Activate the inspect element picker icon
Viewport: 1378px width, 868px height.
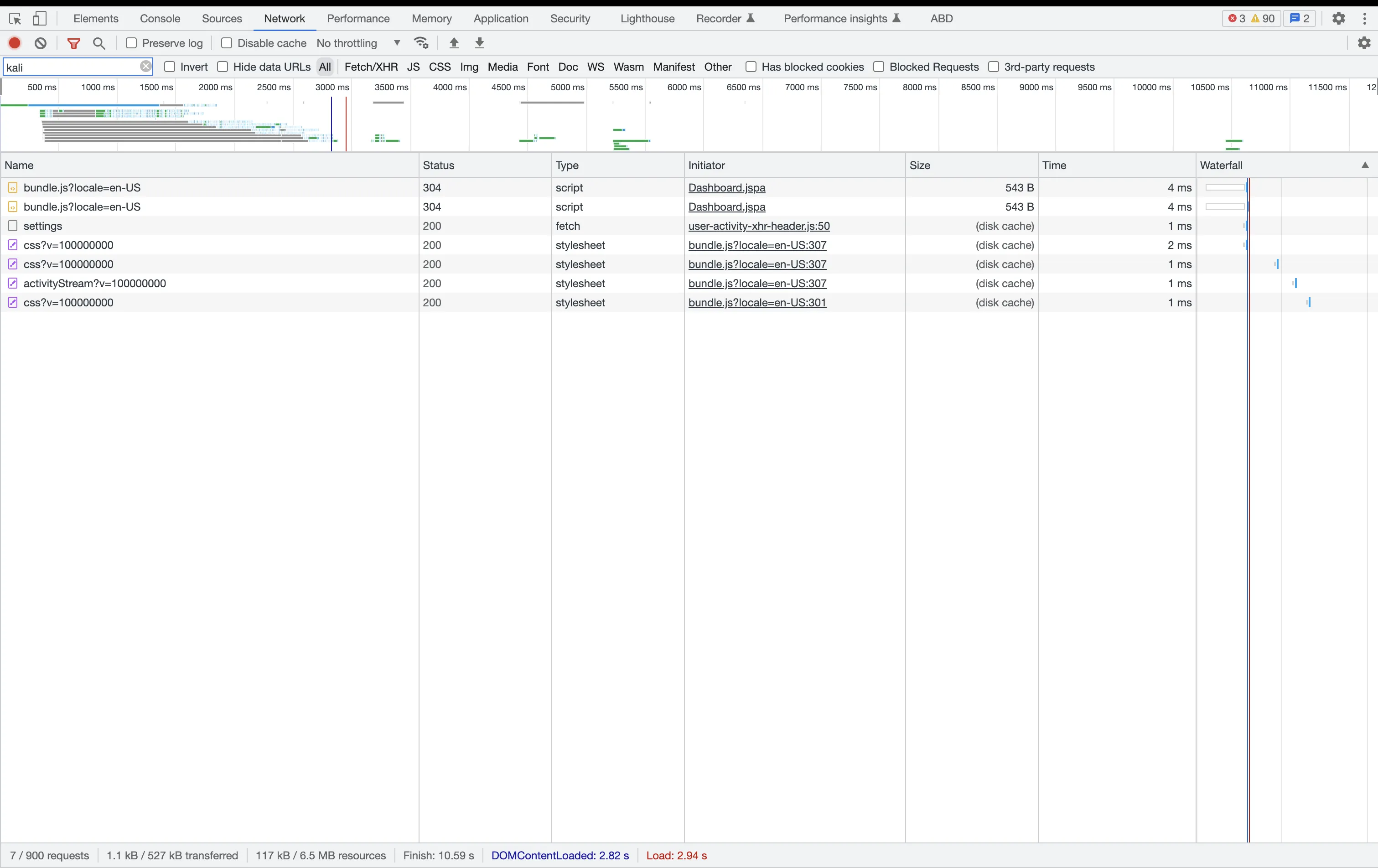(x=16, y=19)
